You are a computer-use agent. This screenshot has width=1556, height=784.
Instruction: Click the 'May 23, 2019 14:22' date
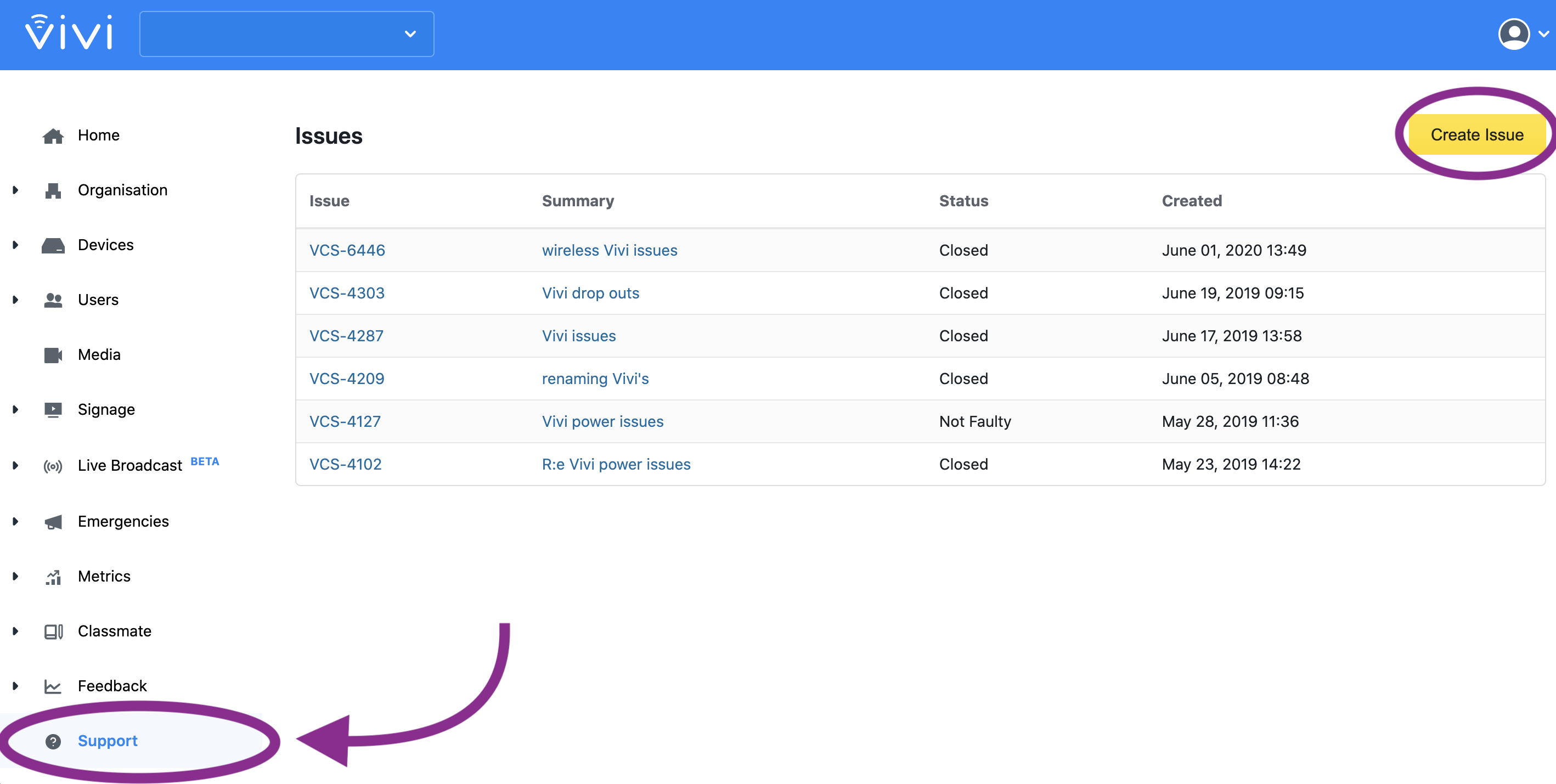click(x=1231, y=465)
